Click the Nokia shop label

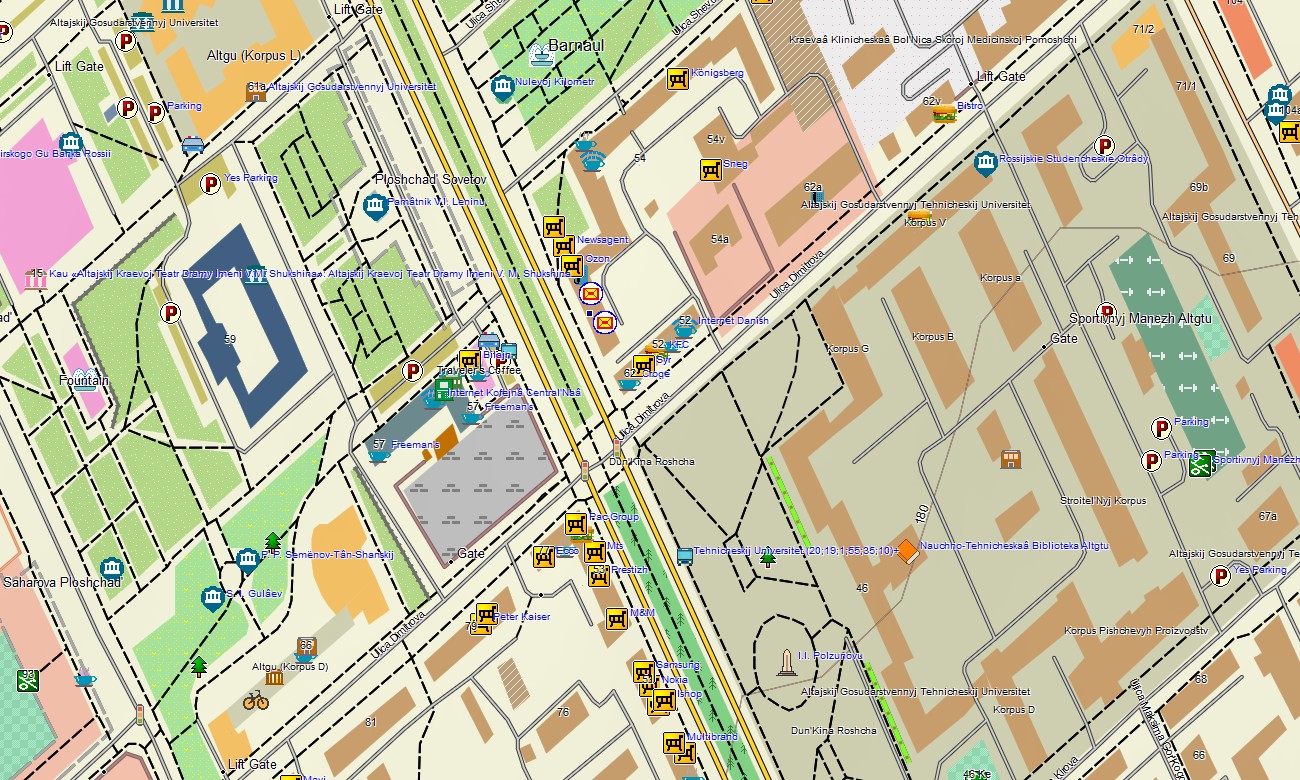[x=675, y=680]
